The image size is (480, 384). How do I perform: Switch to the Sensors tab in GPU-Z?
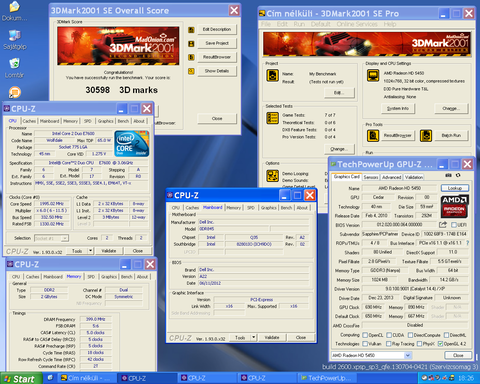(371, 177)
